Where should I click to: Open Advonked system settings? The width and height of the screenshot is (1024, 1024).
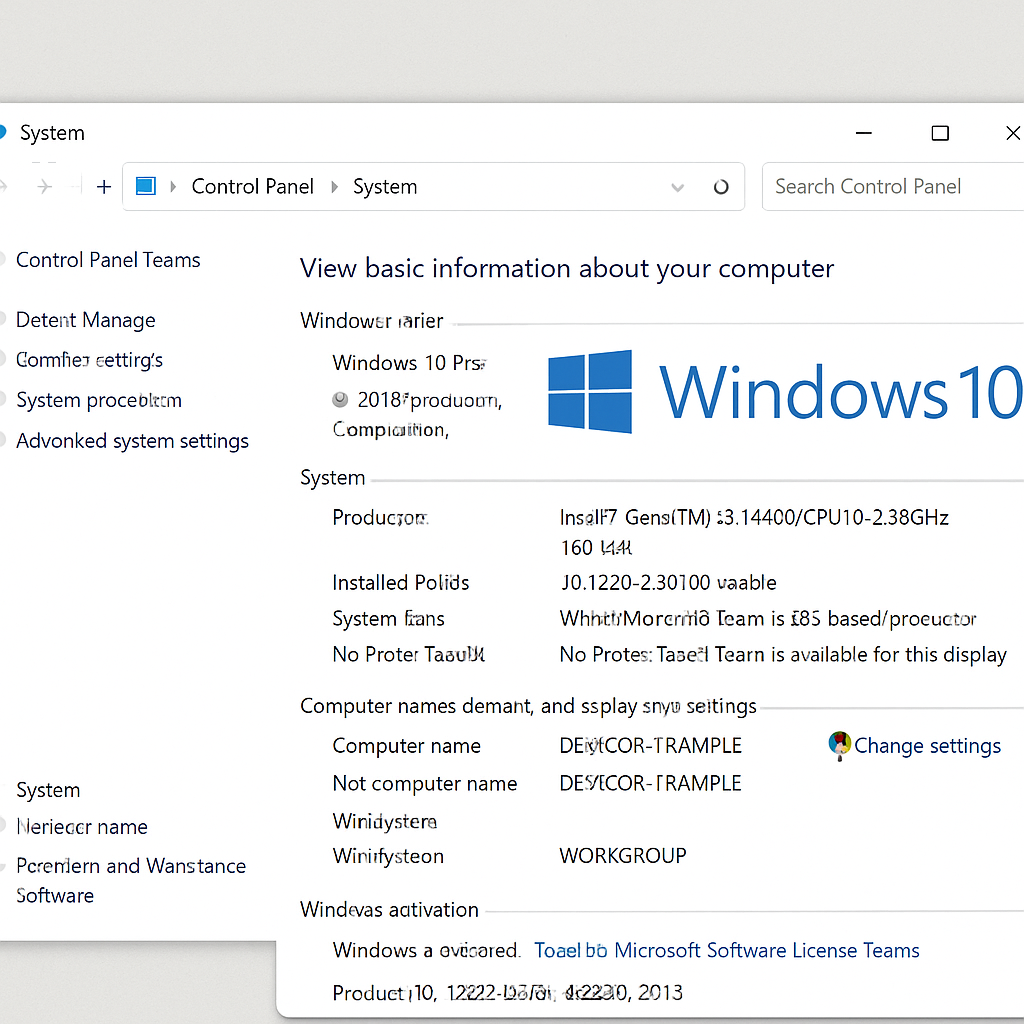pyautogui.click(x=133, y=441)
